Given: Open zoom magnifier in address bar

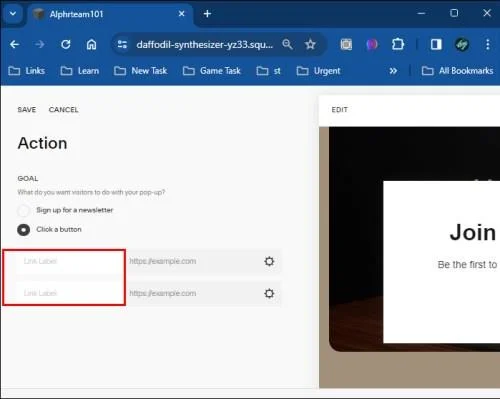Looking at the screenshot, I should point(287,44).
